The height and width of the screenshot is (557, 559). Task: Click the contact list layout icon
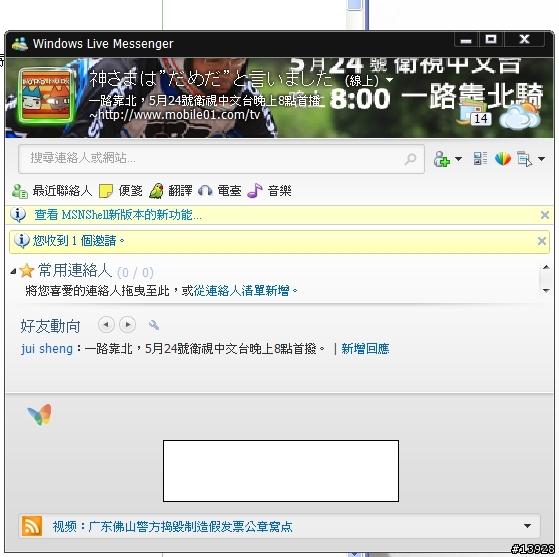tap(480, 159)
